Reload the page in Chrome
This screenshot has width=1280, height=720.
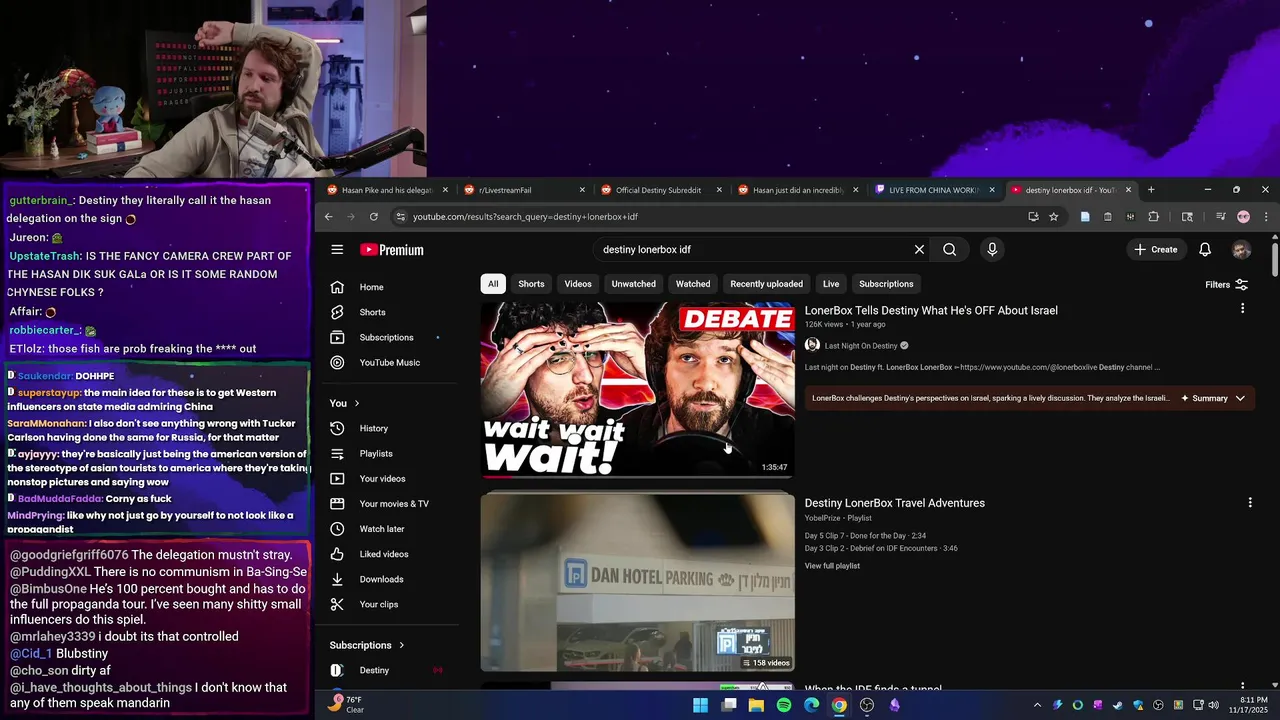[374, 217]
